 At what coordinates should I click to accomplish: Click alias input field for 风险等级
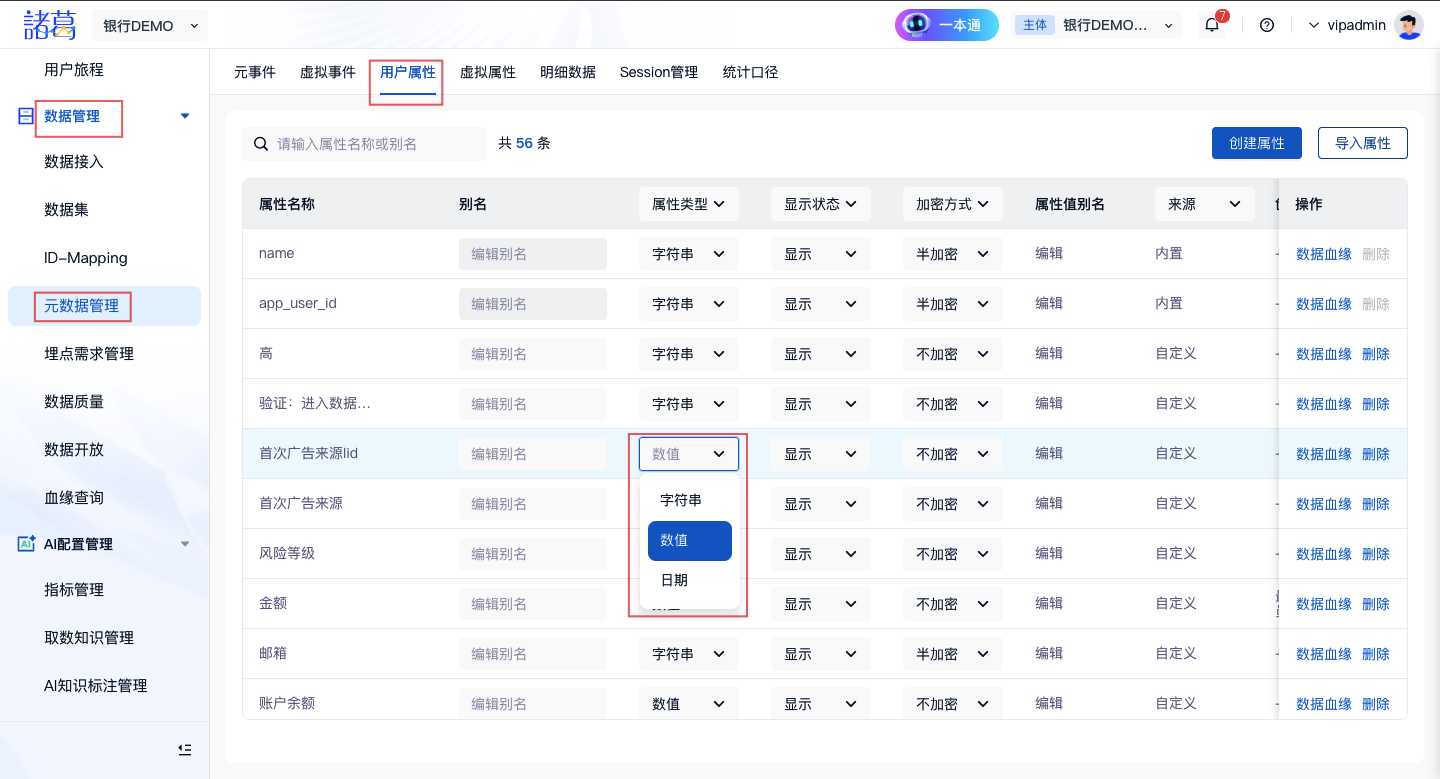532,554
